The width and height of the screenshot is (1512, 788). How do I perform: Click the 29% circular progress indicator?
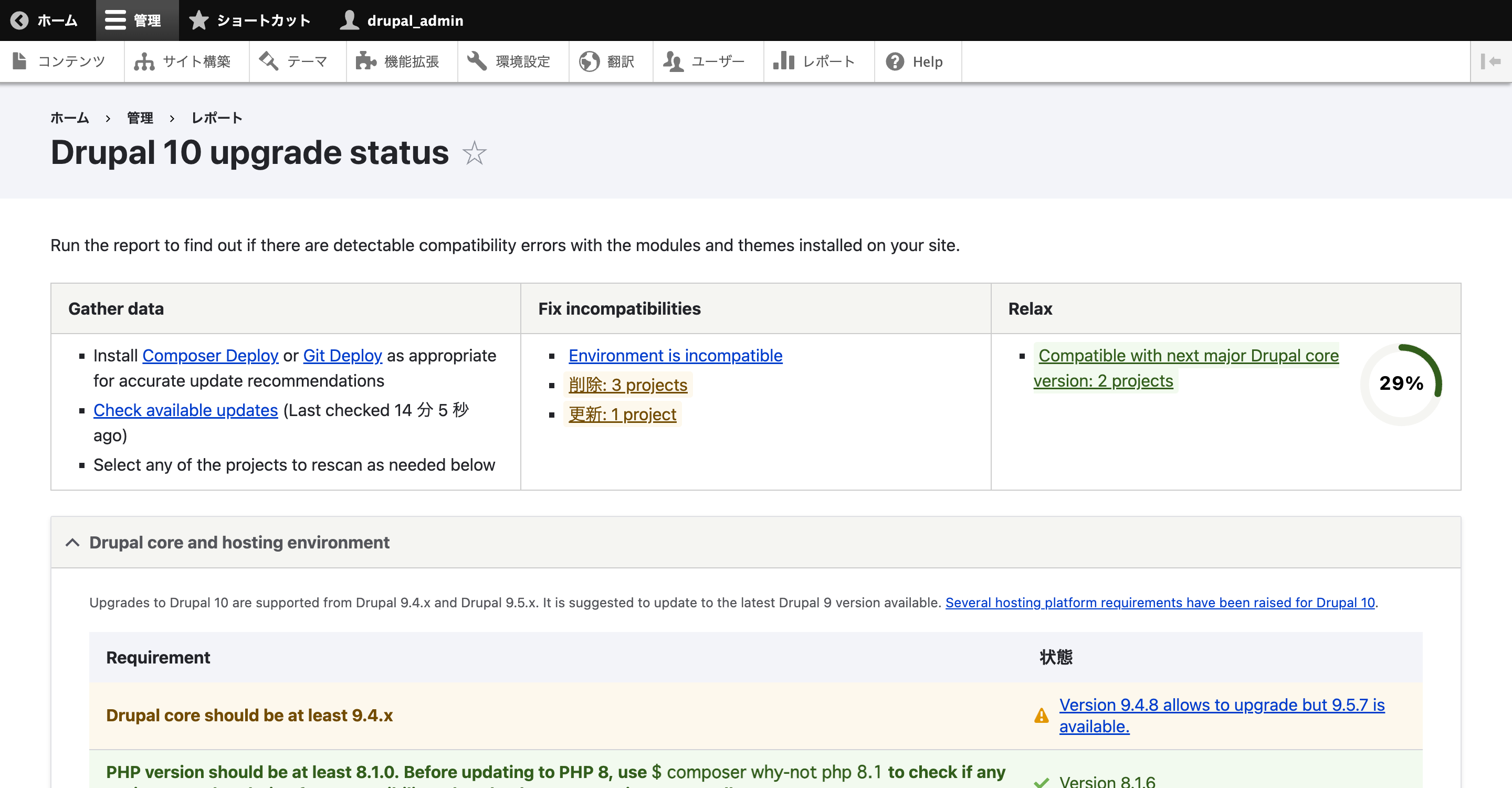tap(1401, 383)
